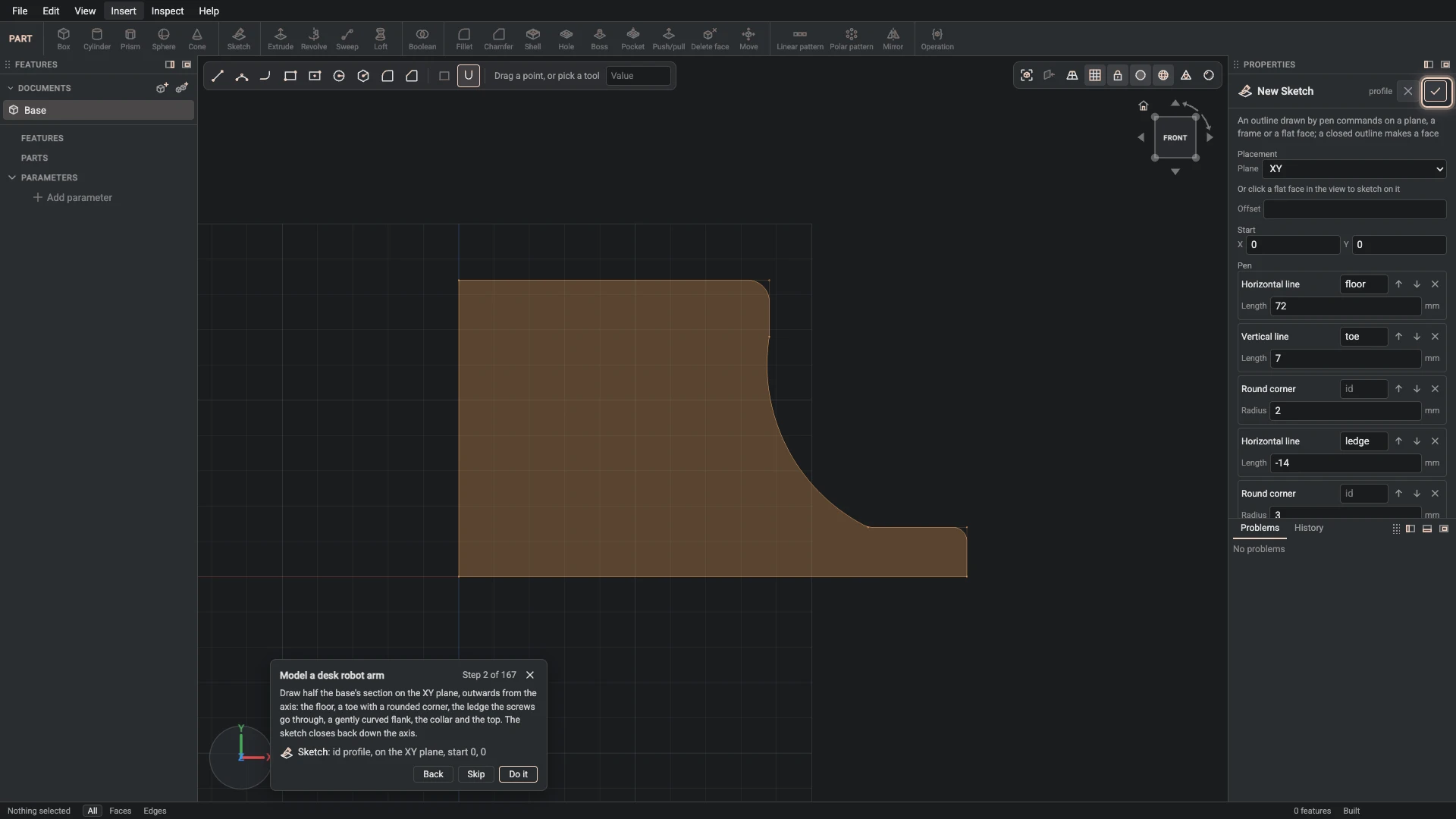The width and height of the screenshot is (1456, 819).
Task: Open the Plane XY dropdown
Action: 1354,169
